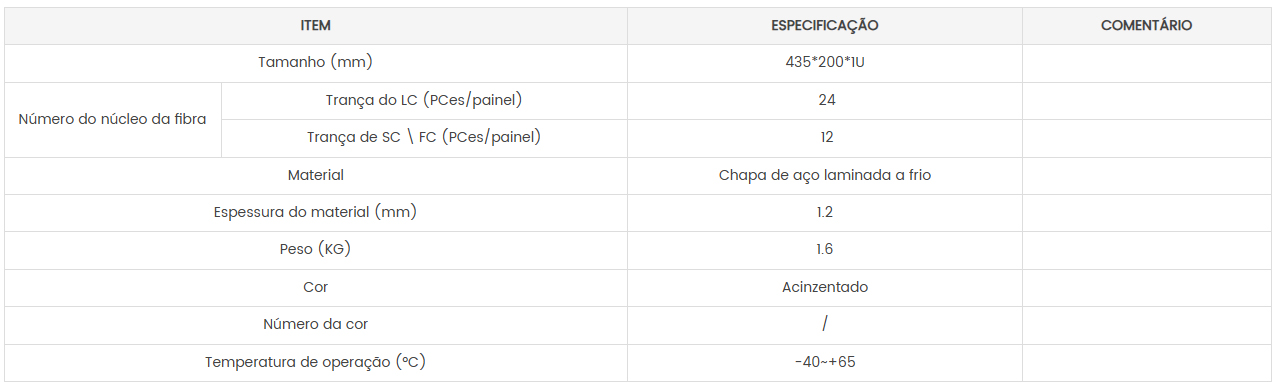Click Chapa de aço laminada a frio
The height and width of the screenshot is (387, 1276).
[x=825, y=175]
